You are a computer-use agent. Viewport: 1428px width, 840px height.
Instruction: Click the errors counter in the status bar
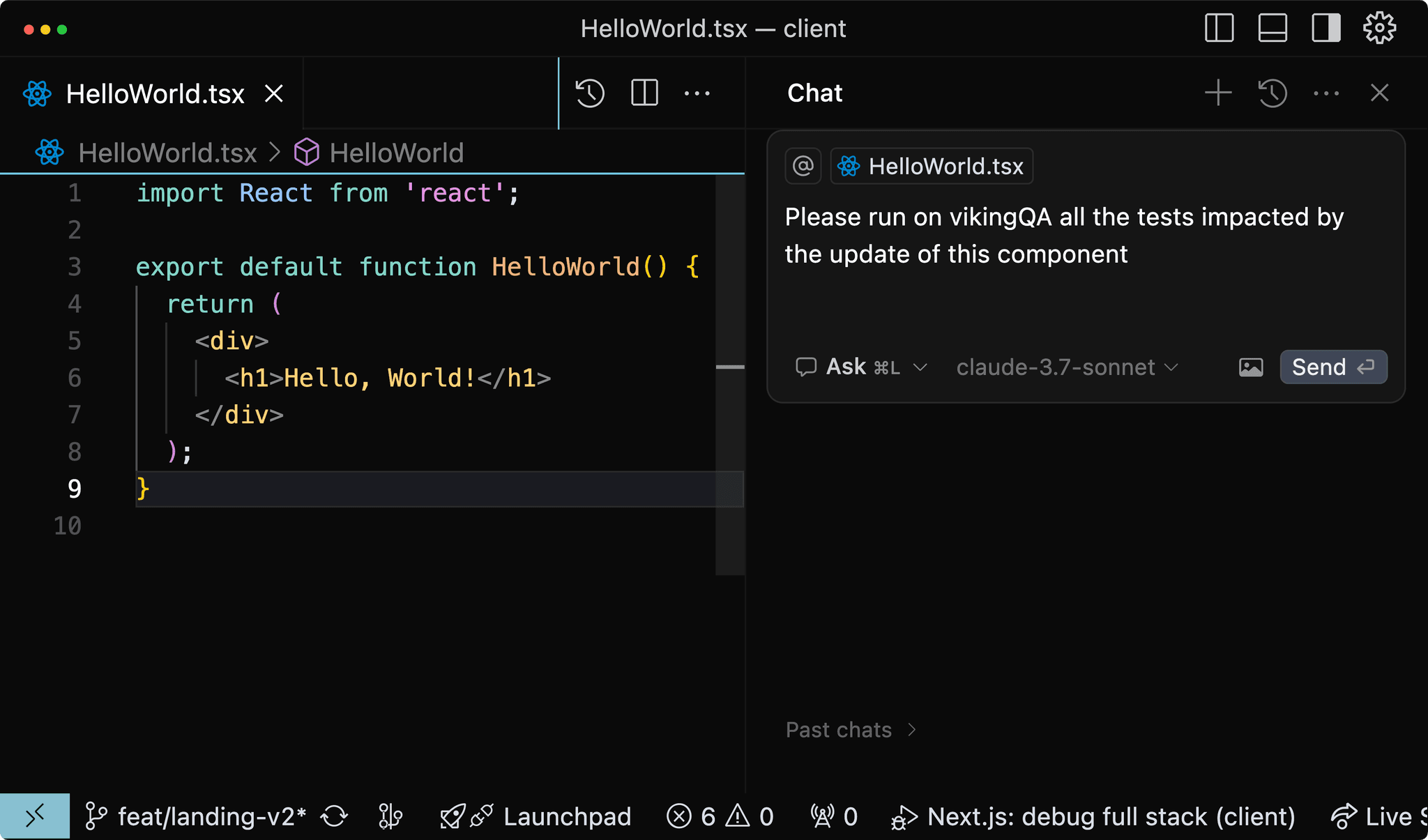coord(697,816)
